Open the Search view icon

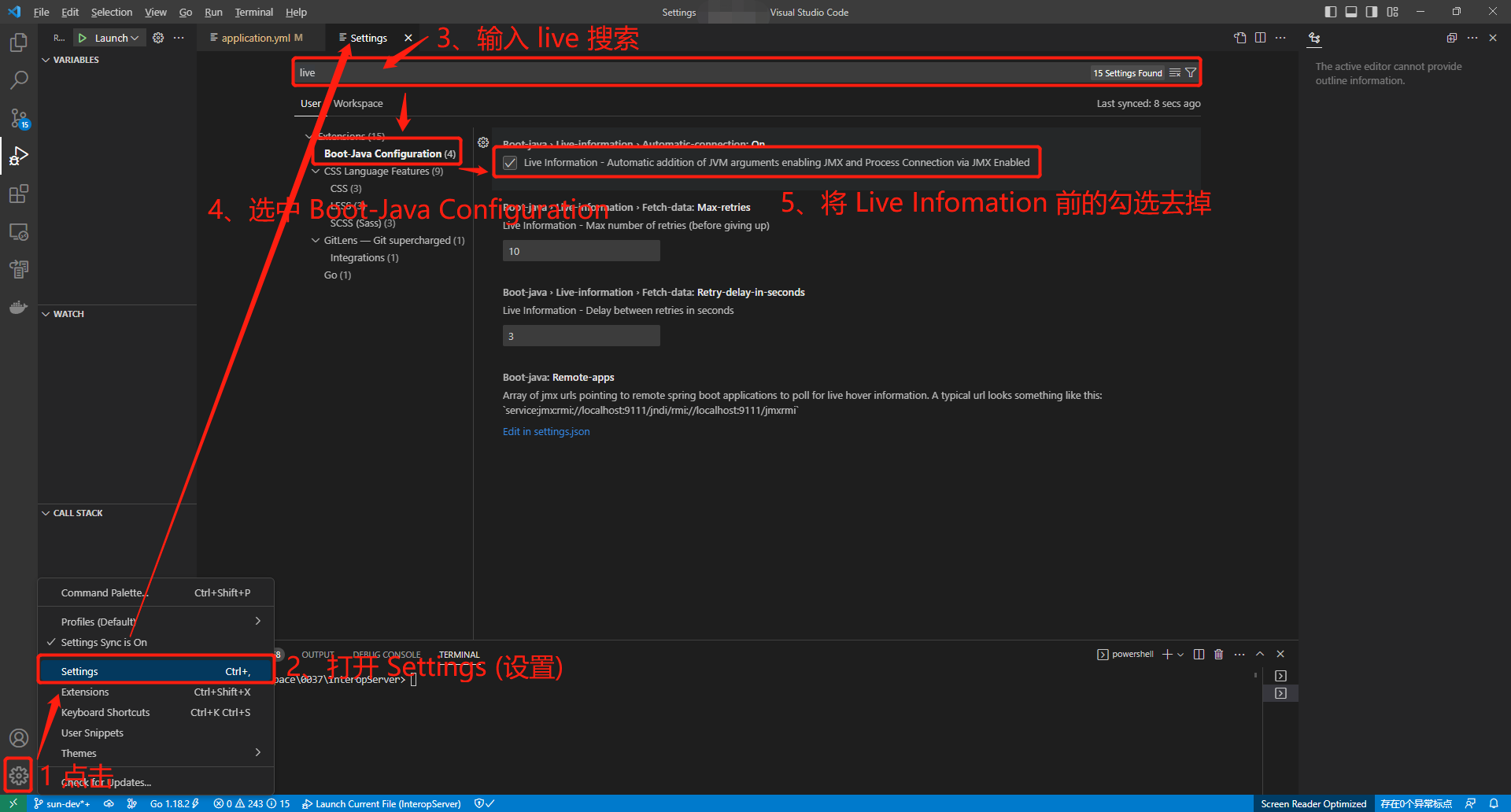[19, 79]
